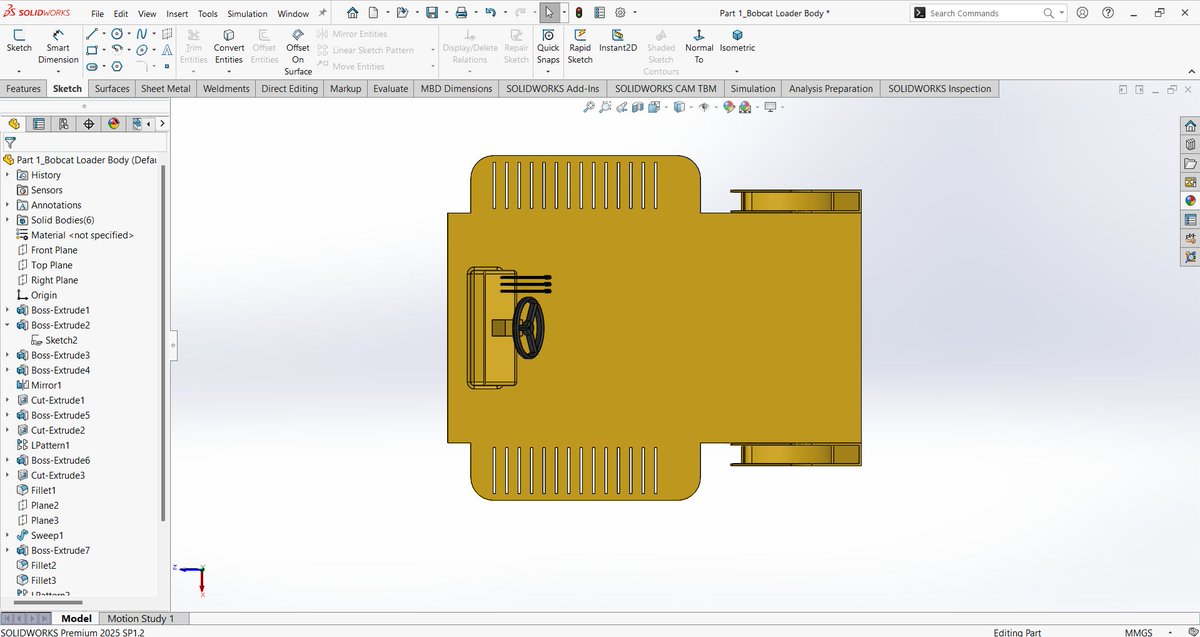Select the Circle sketch tool

(117, 34)
